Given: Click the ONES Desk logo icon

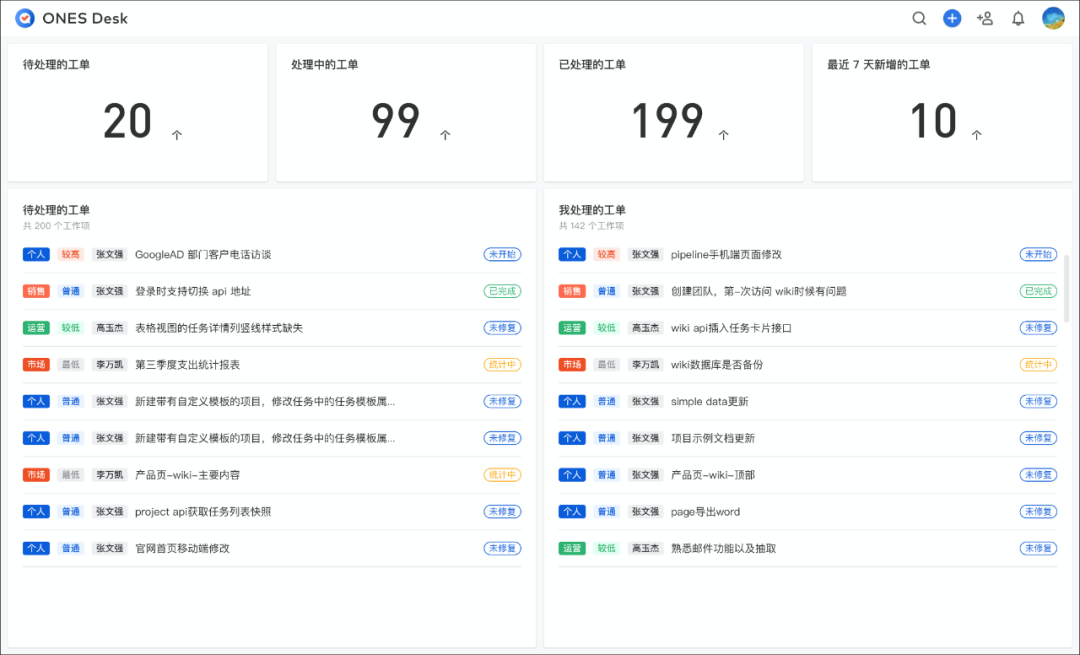Looking at the screenshot, I should [x=25, y=19].
